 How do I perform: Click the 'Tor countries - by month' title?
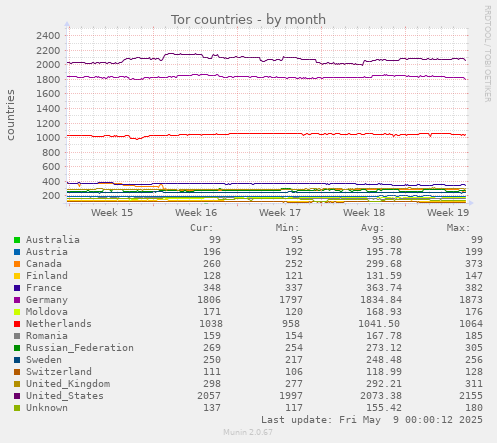coord(248,20)
